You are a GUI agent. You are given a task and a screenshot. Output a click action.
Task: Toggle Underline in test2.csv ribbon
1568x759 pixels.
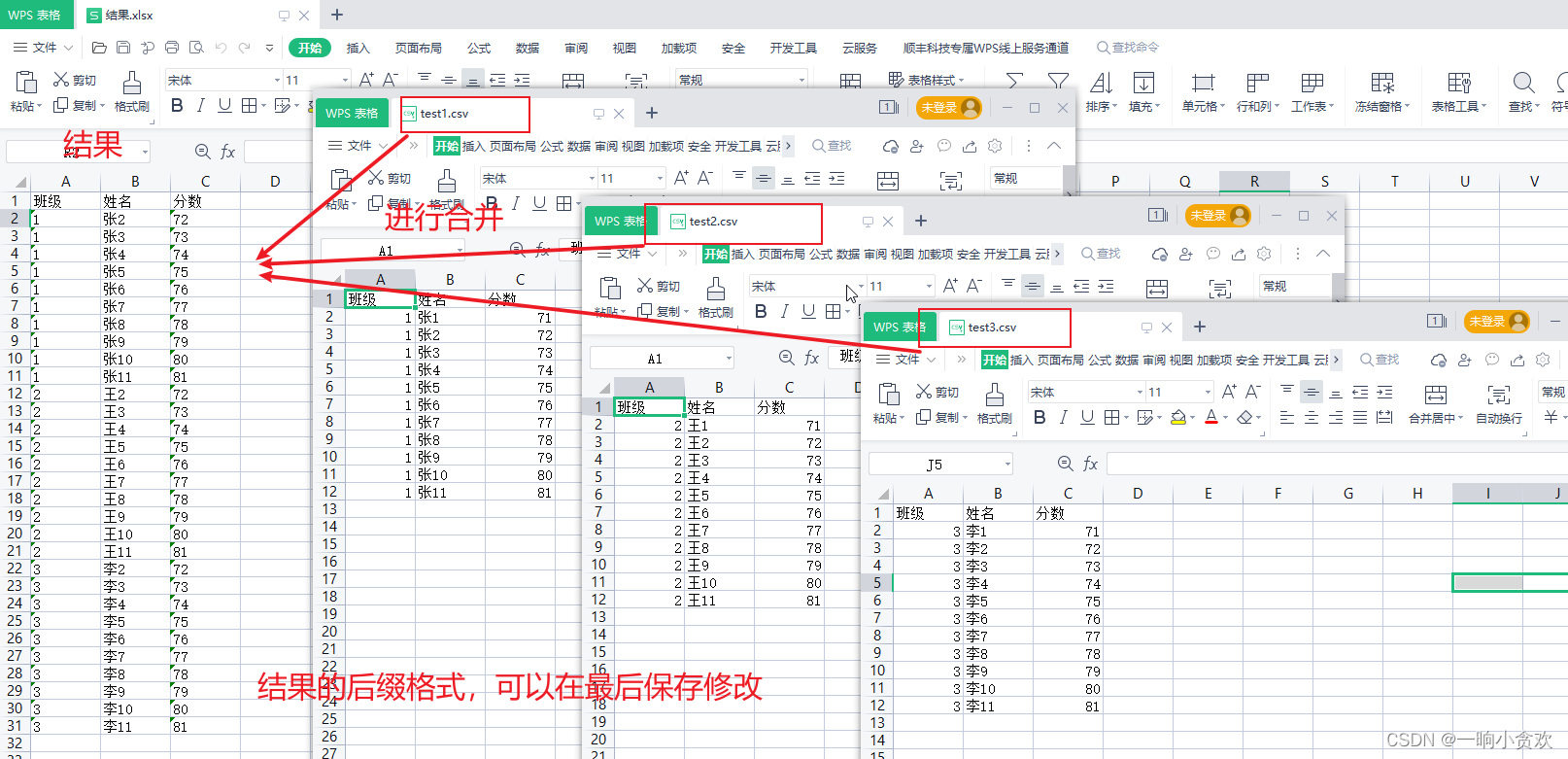click(808, 312)
